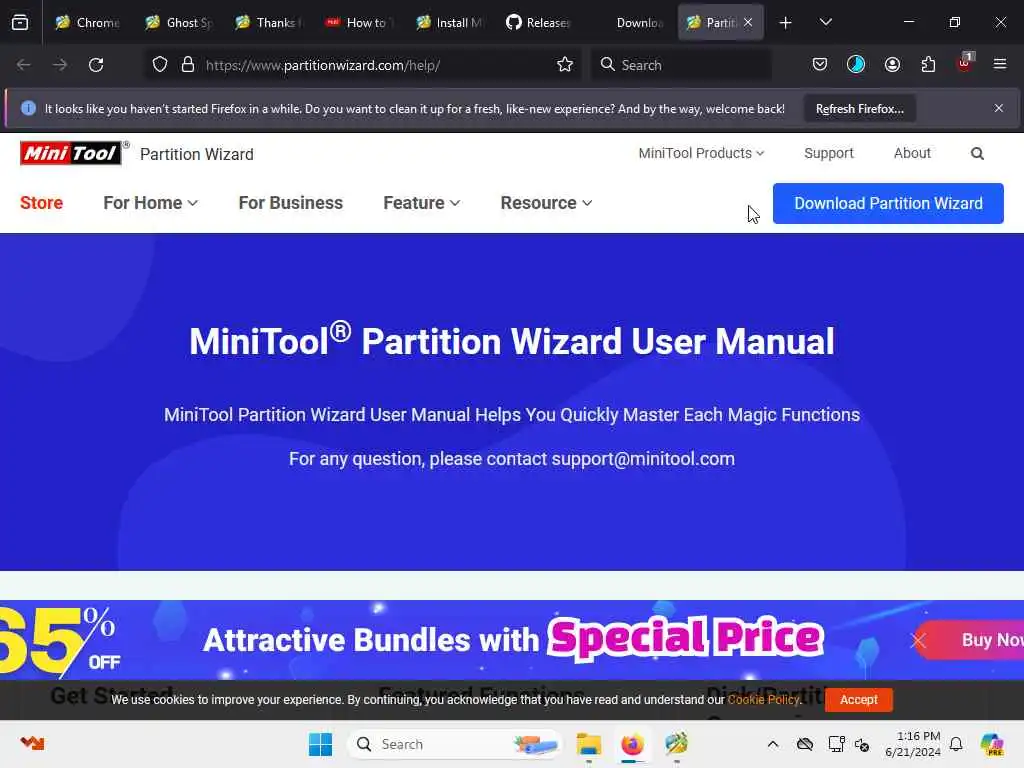This screenshot has height=768, width=1024.
Task: Open File Explorer from taskbar
Action: tap(588, 744)
